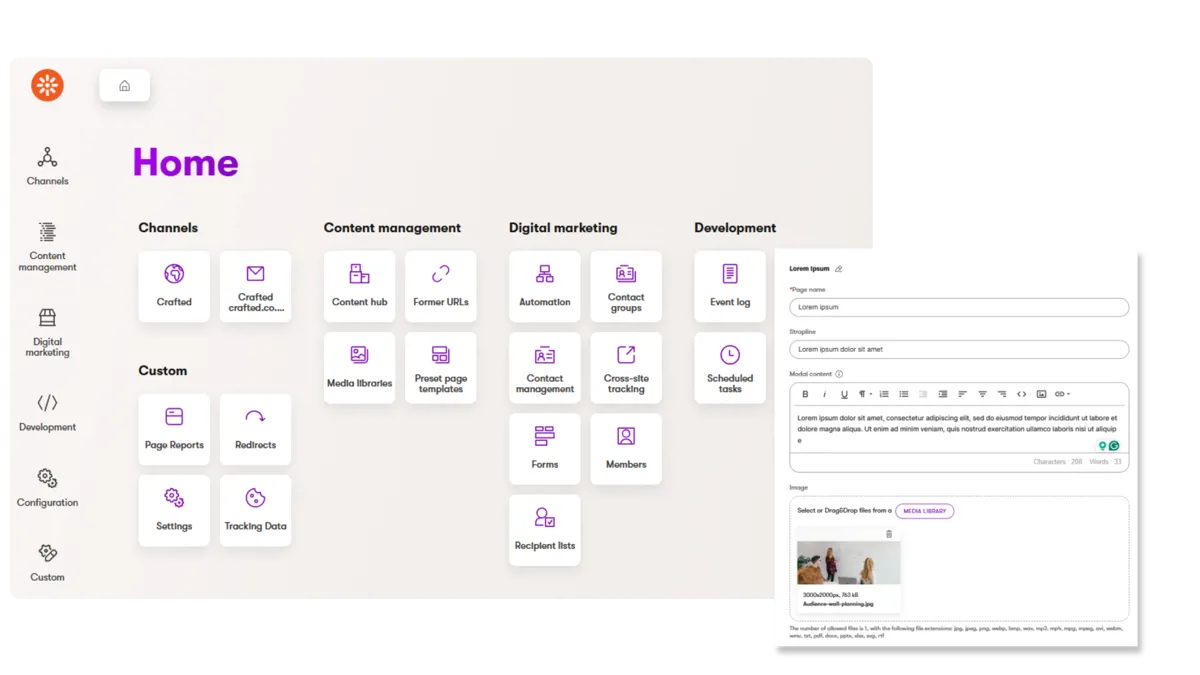Click the Kentico logo in the sidebar
This screenshot has width=1200, height=675.
[x=47, y=85]
